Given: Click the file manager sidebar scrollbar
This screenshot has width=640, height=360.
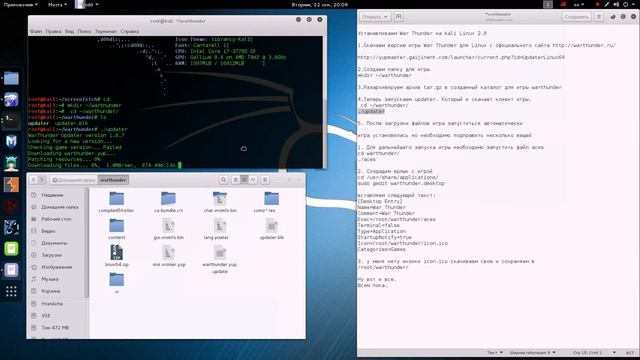Looking at the screenshot, I should click(x=86, y=243).
